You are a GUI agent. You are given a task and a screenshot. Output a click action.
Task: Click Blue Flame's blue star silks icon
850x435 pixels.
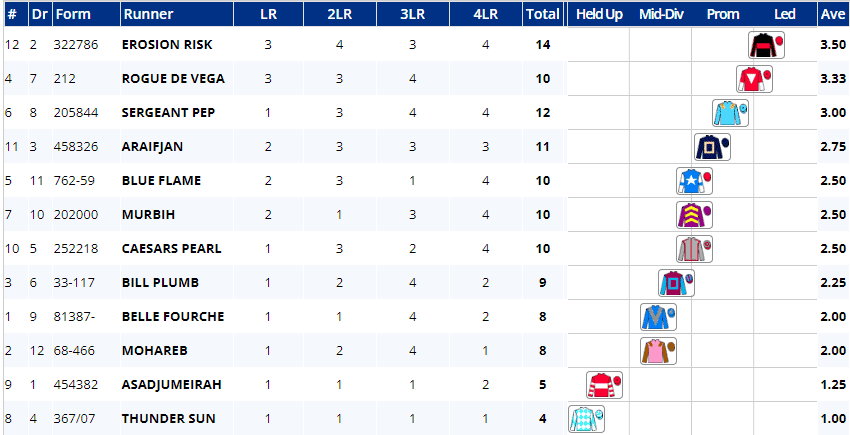pos(691,181)
